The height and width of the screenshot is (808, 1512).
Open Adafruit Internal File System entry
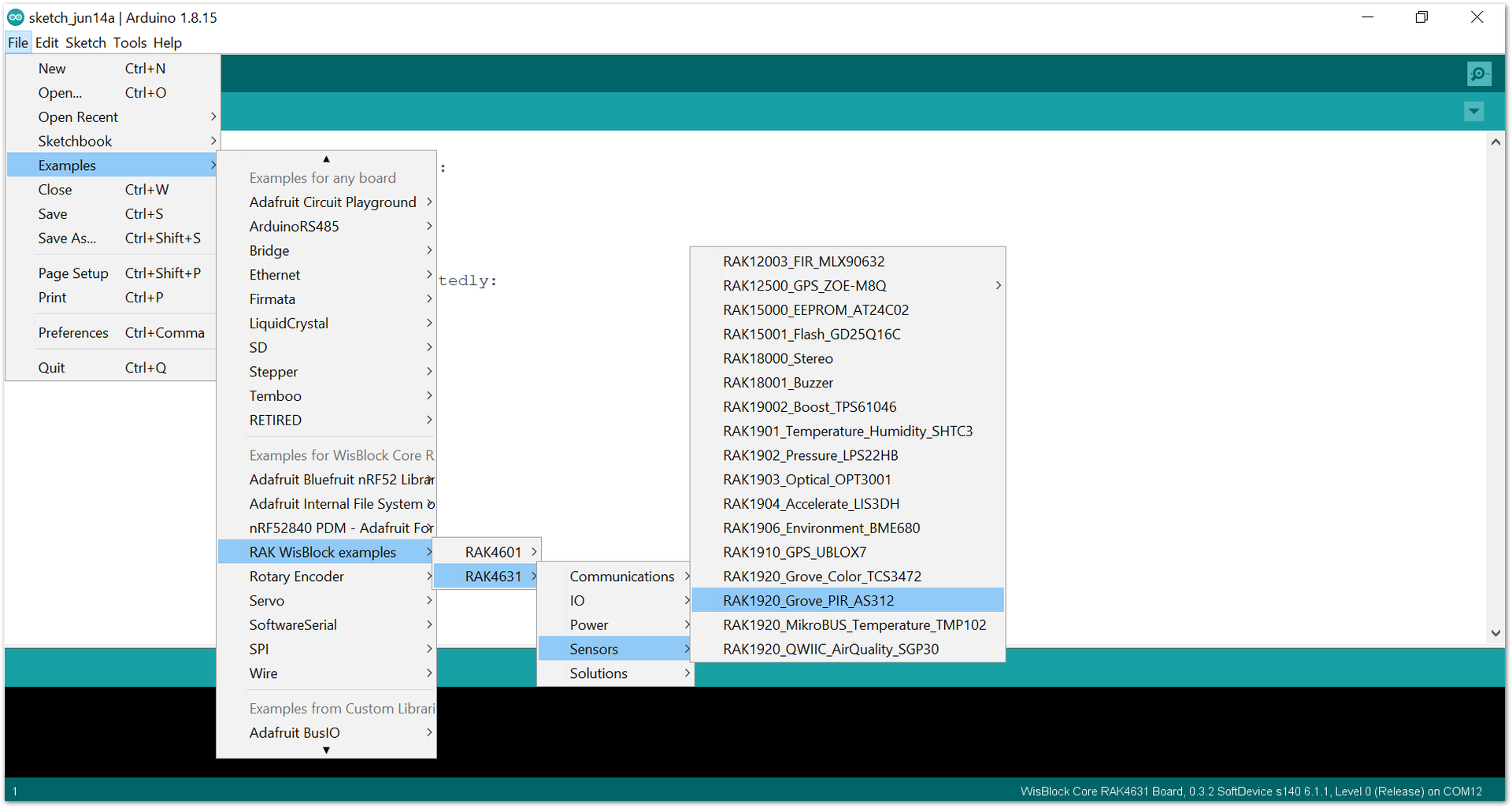[326, 504]
